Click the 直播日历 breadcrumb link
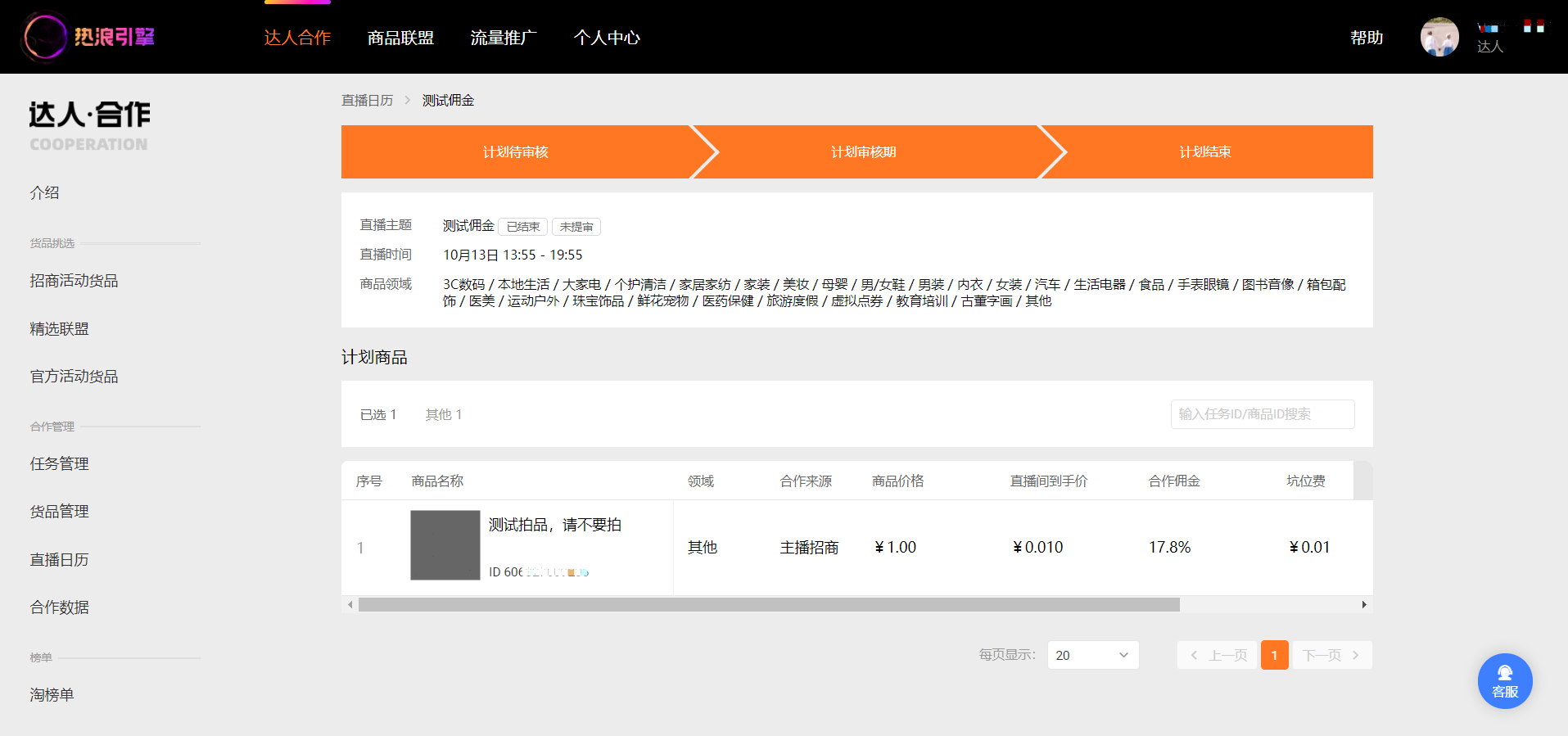This screenshot has width=1568, height=736. [367, 100]
